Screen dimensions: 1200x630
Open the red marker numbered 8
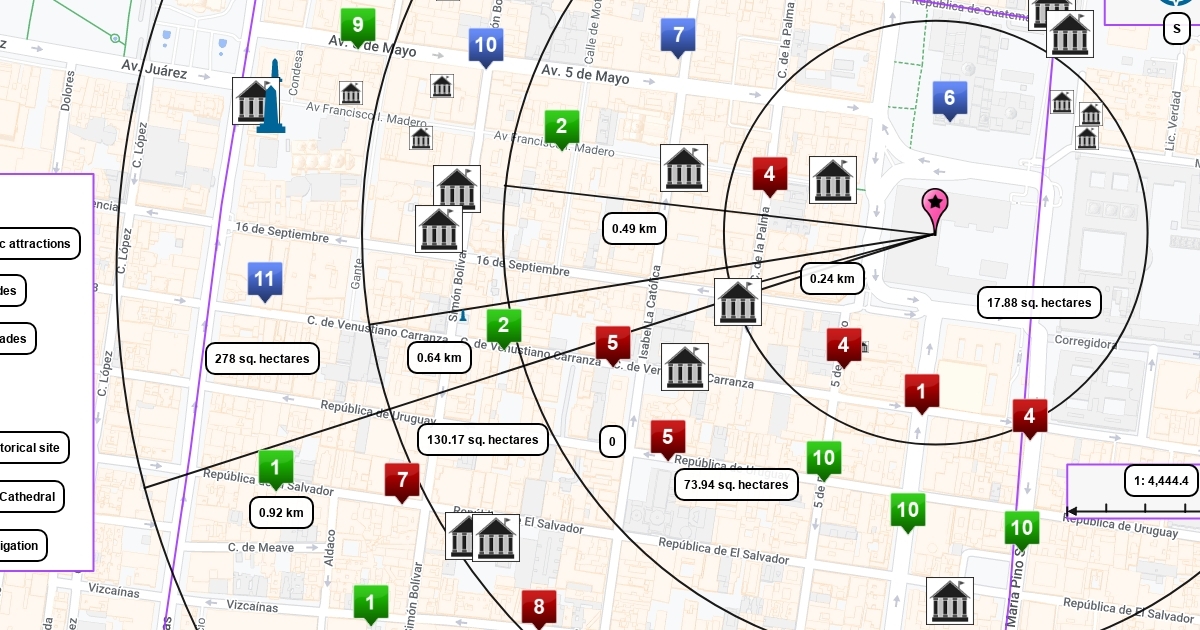(538, 607)
